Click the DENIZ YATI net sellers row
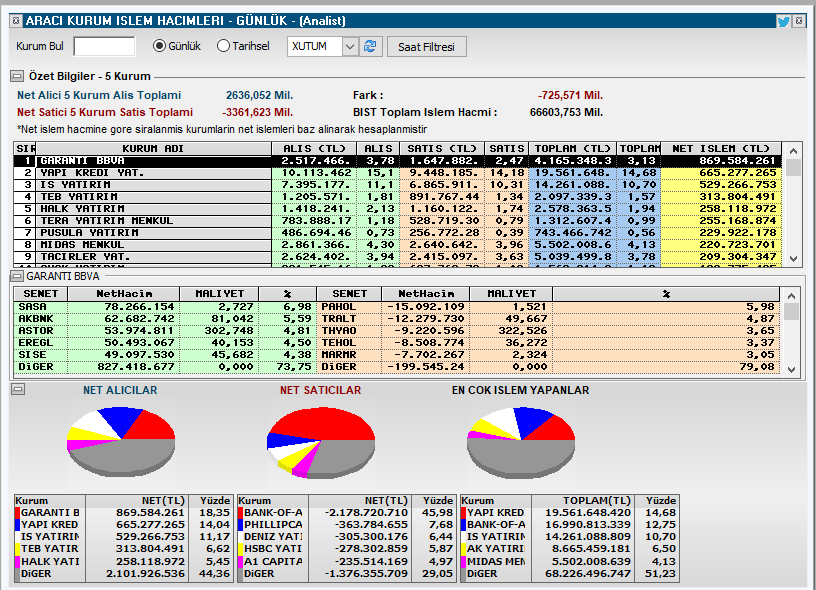816x590 pixels. (346, 537)
